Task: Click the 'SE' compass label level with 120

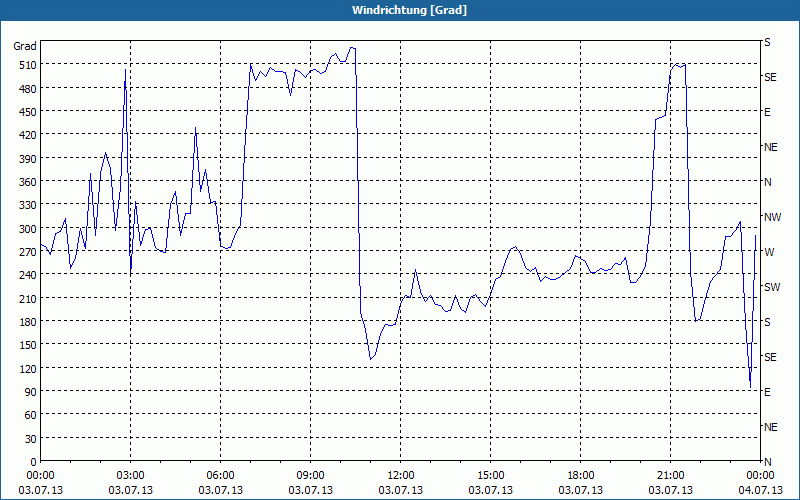Action: click(770, 357)
